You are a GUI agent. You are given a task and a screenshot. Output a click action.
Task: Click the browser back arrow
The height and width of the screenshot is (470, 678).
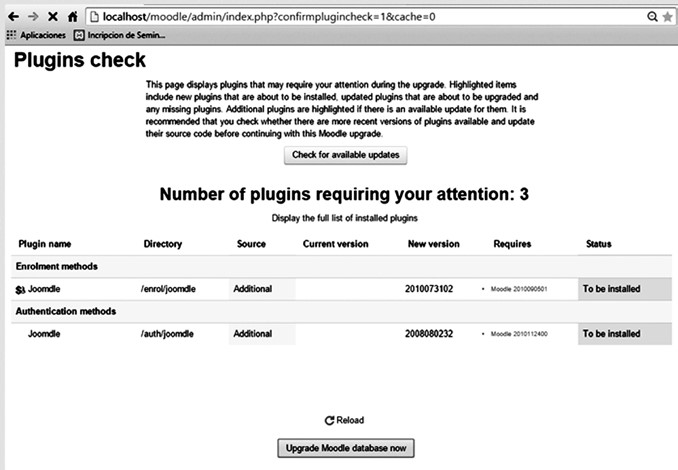click(13, 16)
